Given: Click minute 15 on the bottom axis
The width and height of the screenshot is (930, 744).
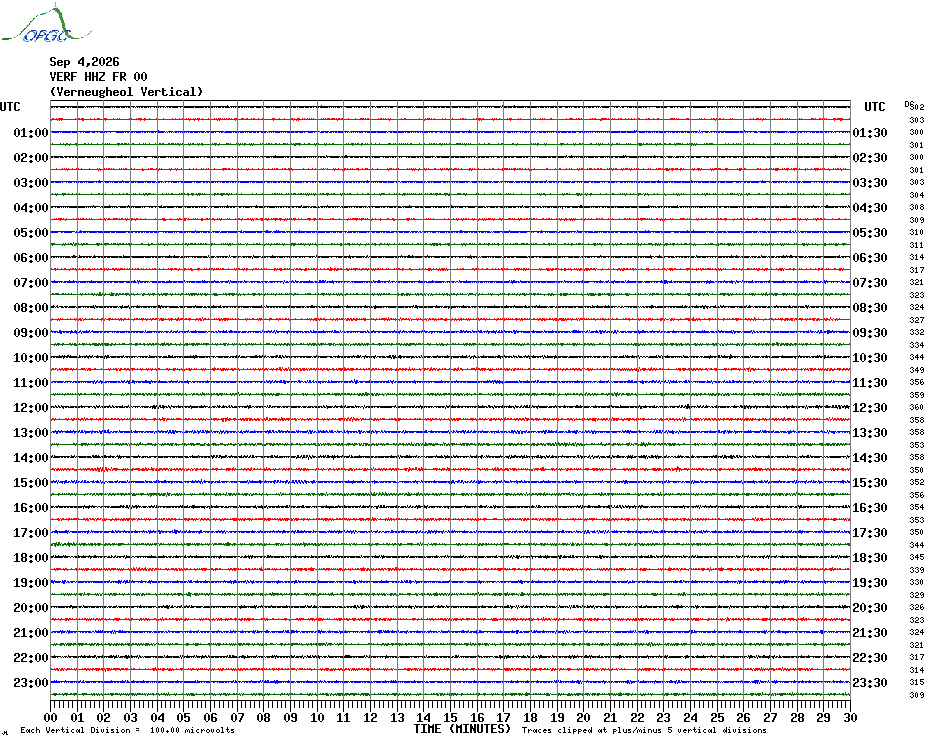Looking at the screenshot, I should tap(450, 717).
